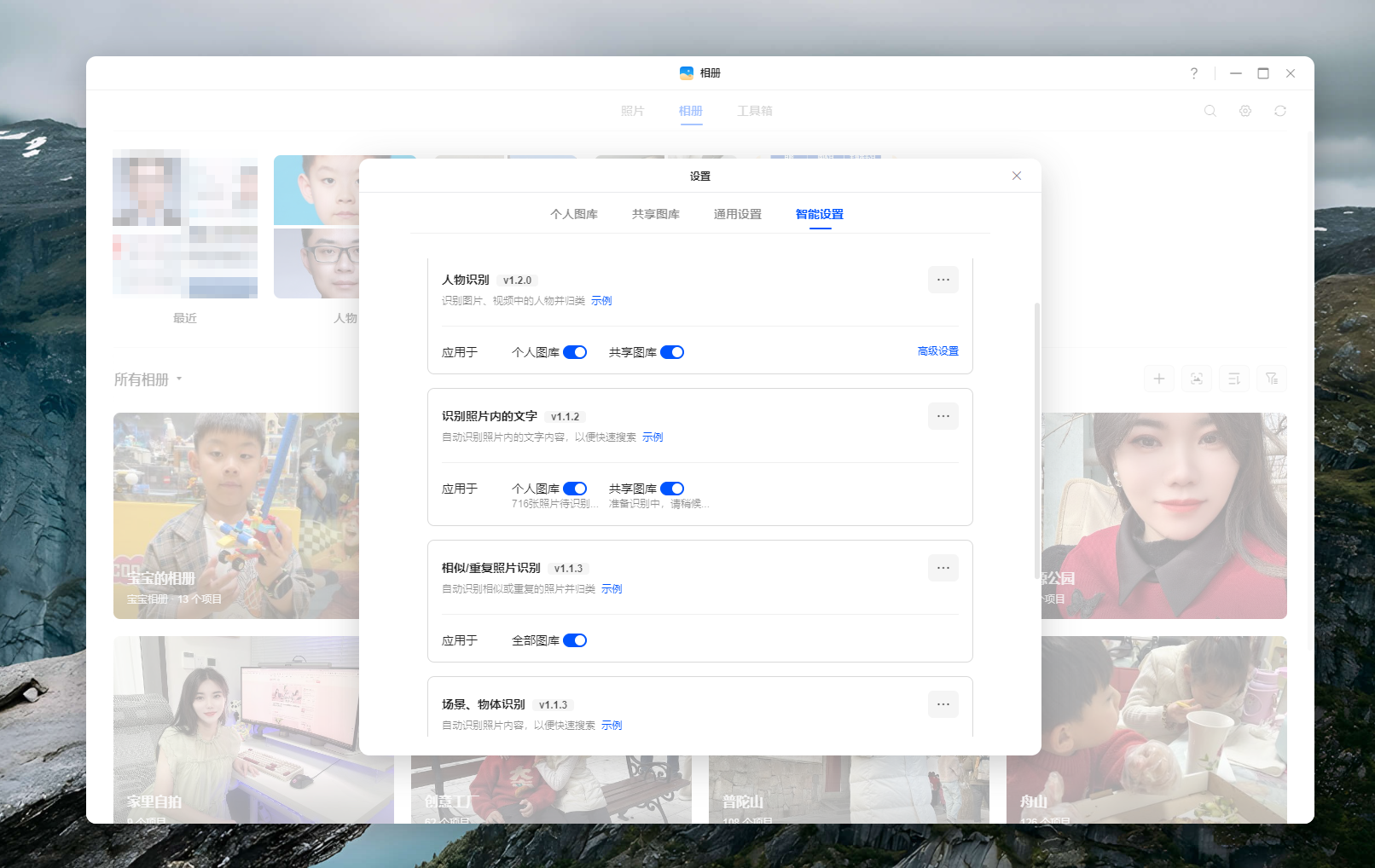Toggle 个人图库 switch for 识别照片内的文字
1375x868 pixels.
point(575,489)
